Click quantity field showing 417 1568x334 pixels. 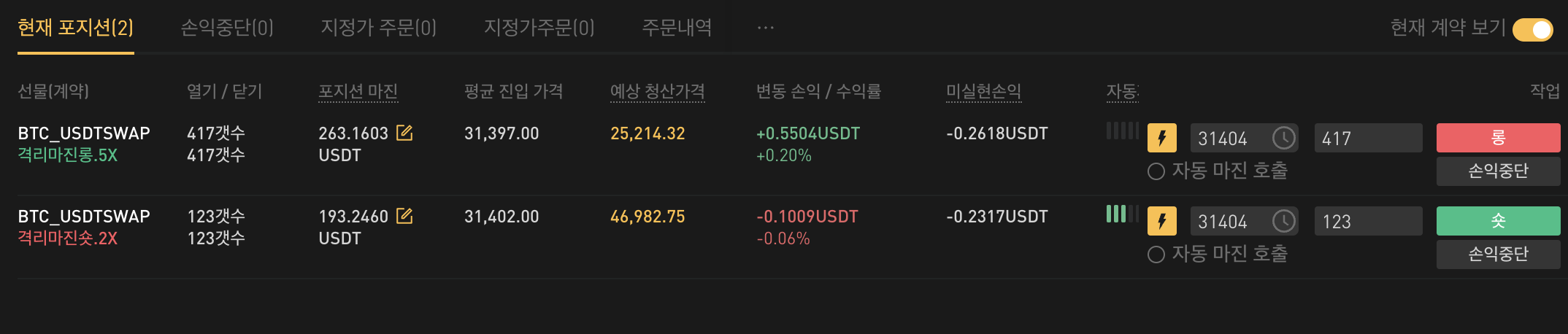(x=1368, y=138)
